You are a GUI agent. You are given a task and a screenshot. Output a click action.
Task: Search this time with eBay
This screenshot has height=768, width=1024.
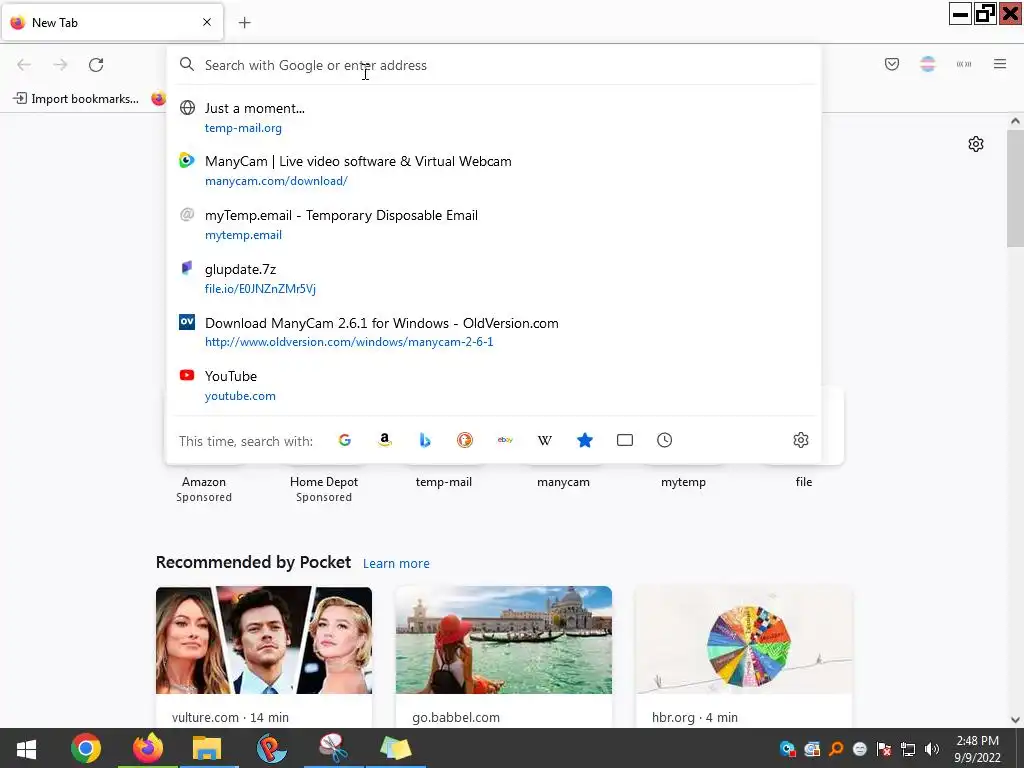tap(505, 440)
